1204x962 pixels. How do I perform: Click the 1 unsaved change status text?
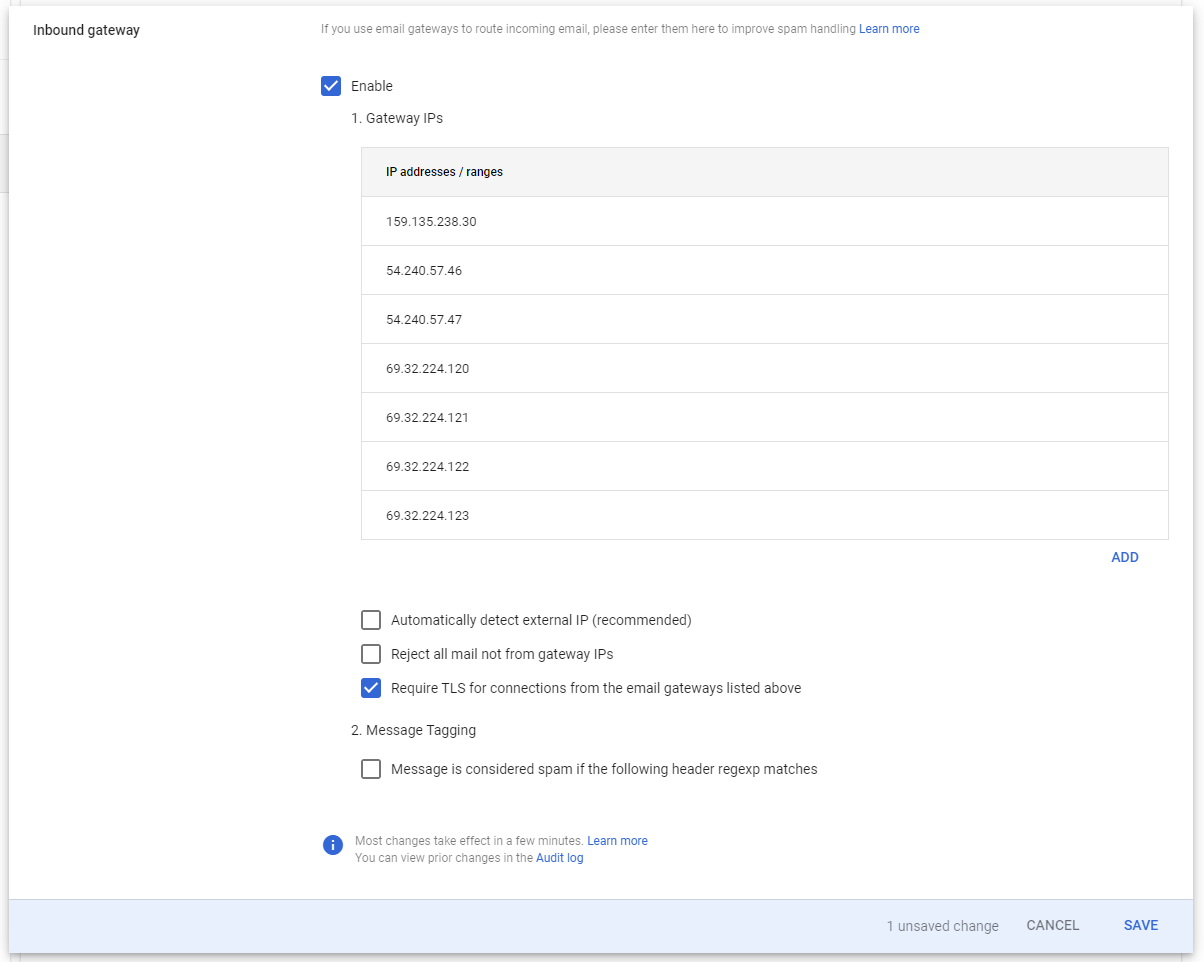941,925
